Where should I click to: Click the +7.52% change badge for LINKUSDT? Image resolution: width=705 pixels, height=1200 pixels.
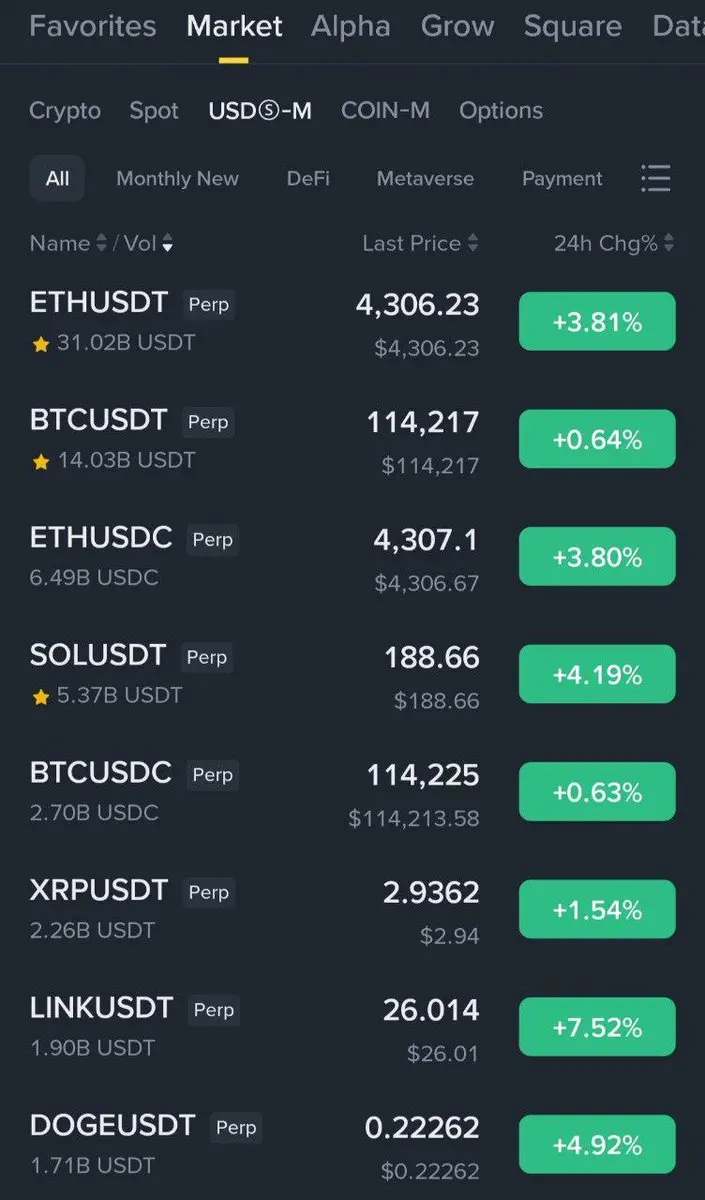click(x=597, y=1027)
